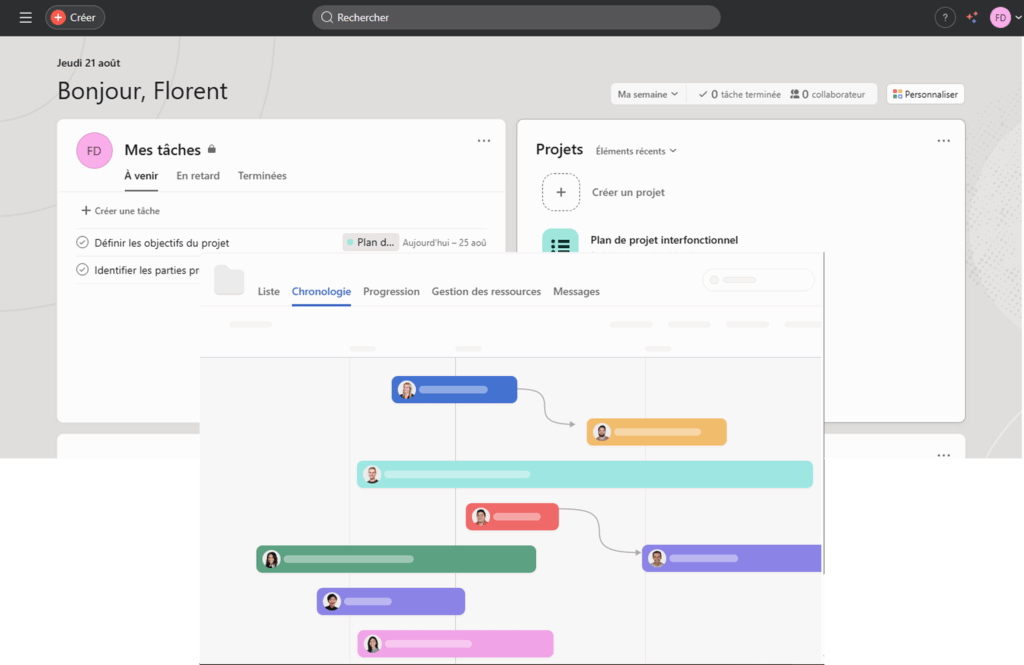Image resolution: width=1024 pixels, height=665 pixels.
Task: Open the hamburger navigation menu
Action: pos(25,18)
